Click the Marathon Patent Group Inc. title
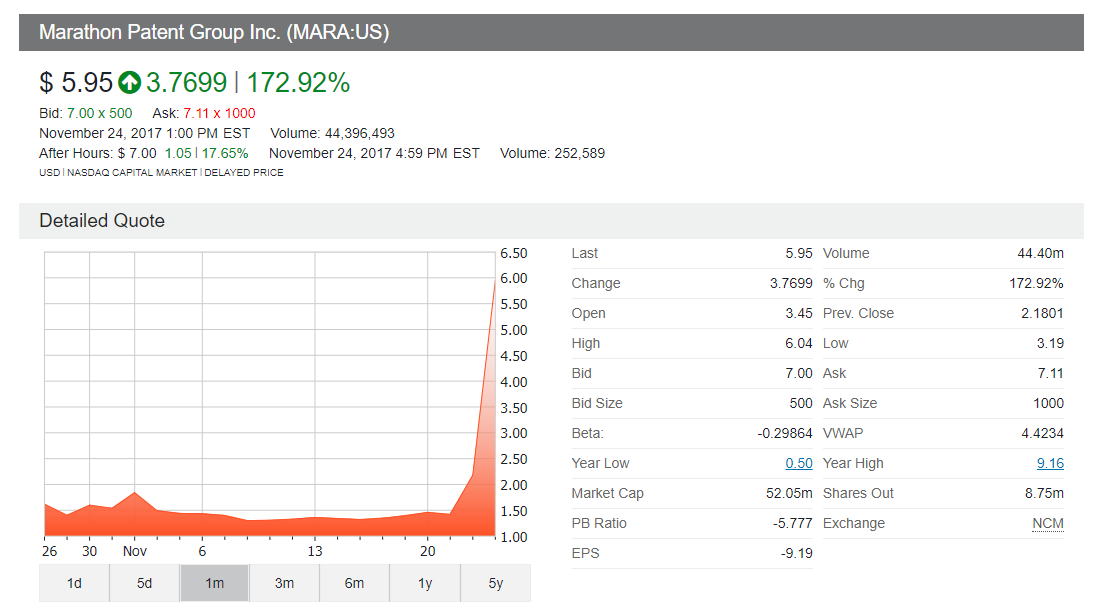1104x613 pixels. click(x=214, y=32)
